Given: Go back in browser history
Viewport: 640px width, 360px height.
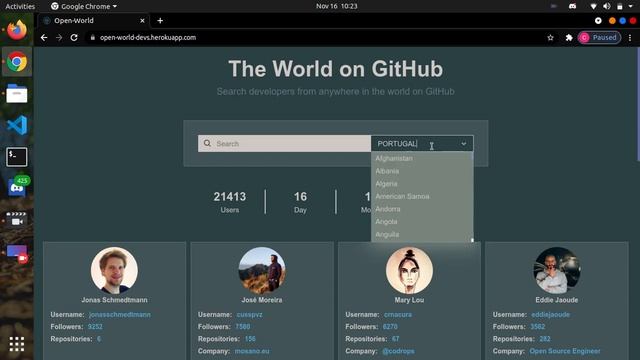Looking at the screenshot, I should point(44,38).
